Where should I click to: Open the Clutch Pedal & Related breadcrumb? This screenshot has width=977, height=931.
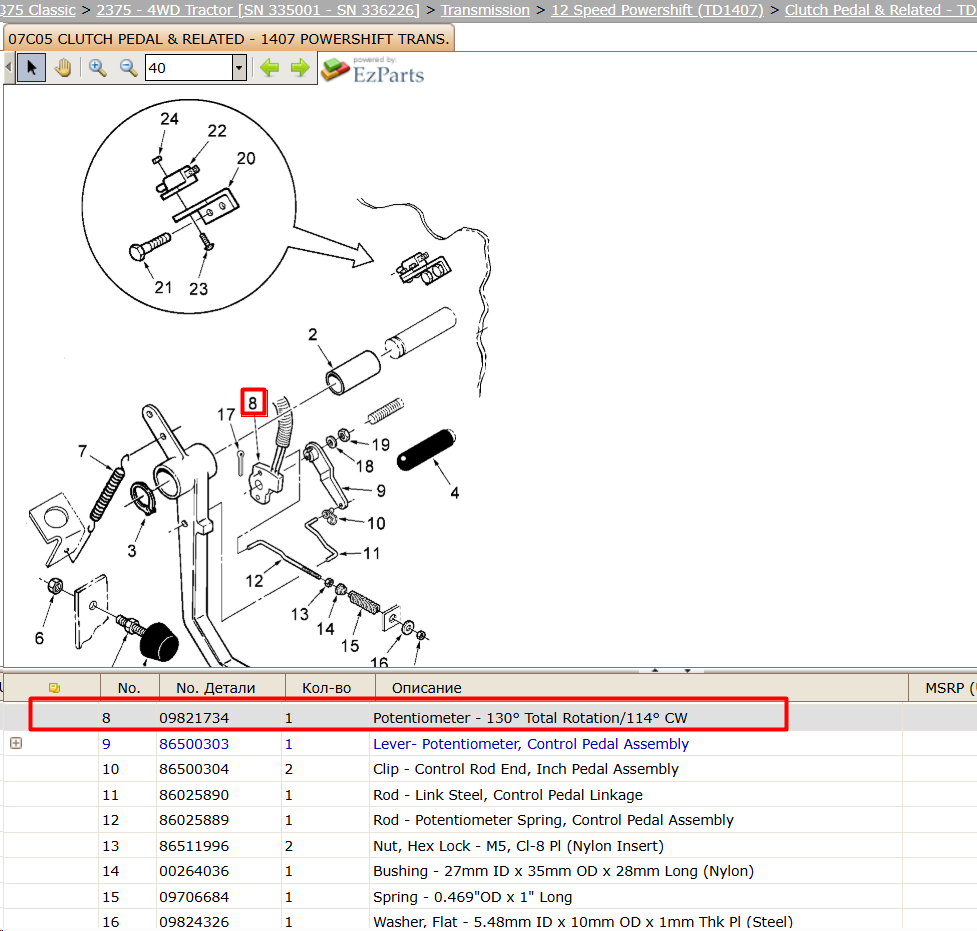tap(880, 10)
